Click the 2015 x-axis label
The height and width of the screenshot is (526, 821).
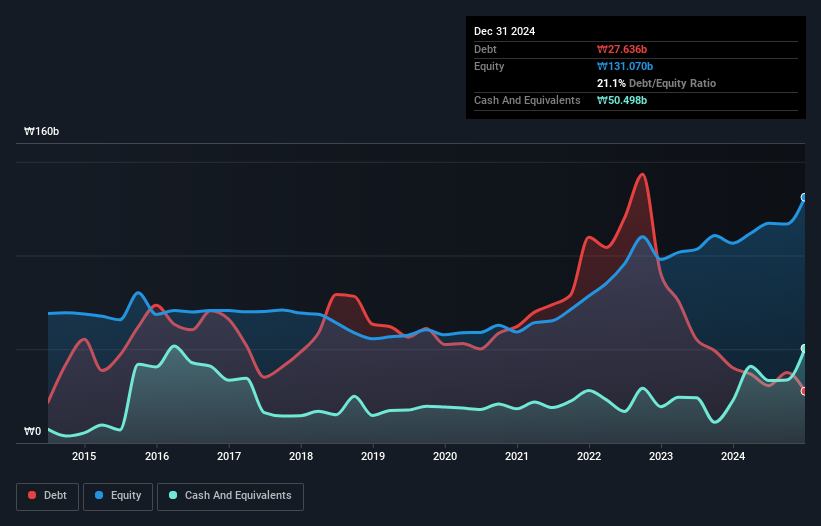click(x=84, y=456)
